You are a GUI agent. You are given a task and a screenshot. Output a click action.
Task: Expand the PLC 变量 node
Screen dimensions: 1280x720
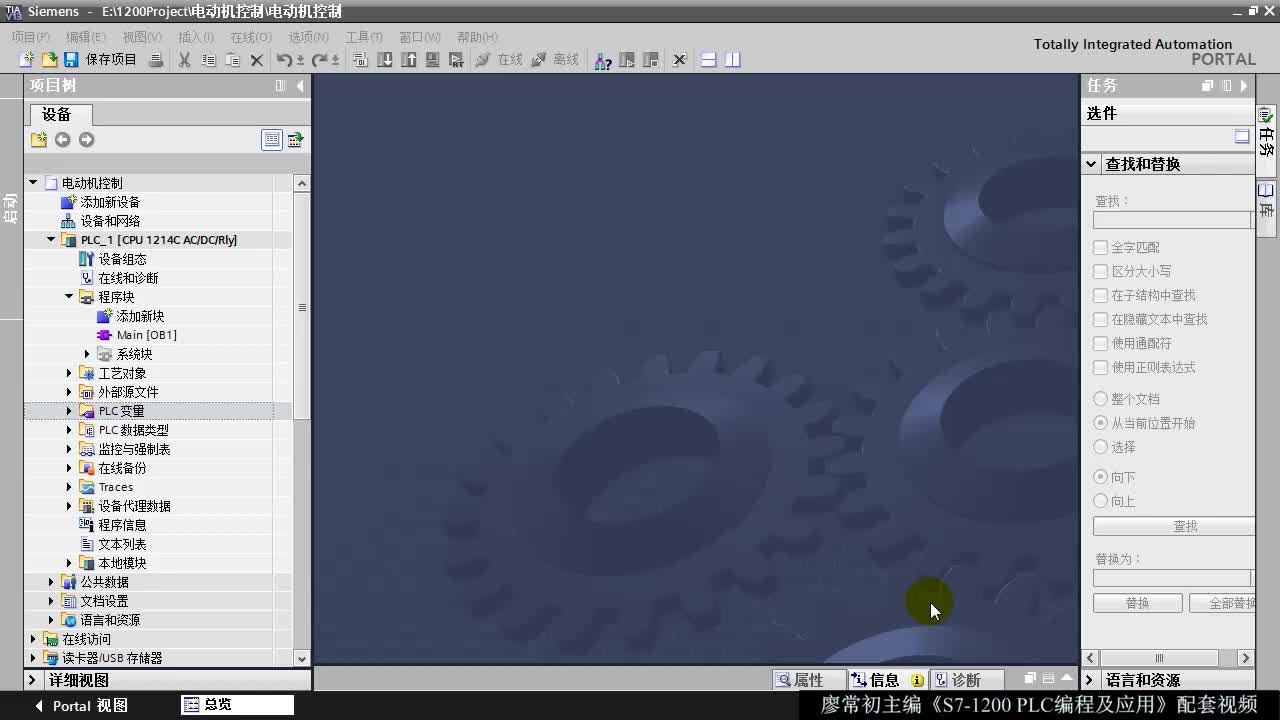(69, 411)
